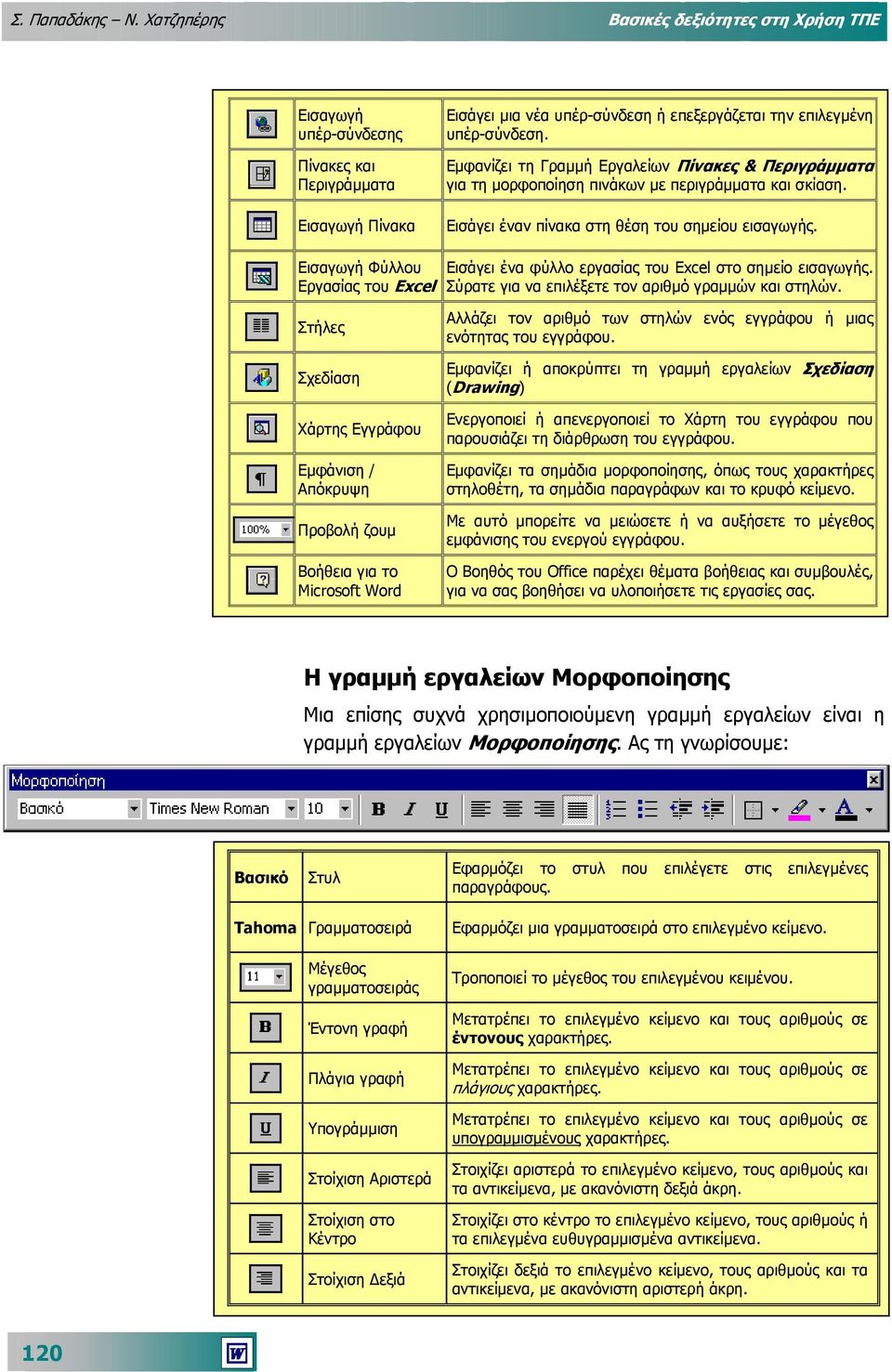Click the header text Σ. Παπαδάκης – Ν. Χατζηπέρης
Viewport: 892px width, 1372px height.
tap(118, 20)
